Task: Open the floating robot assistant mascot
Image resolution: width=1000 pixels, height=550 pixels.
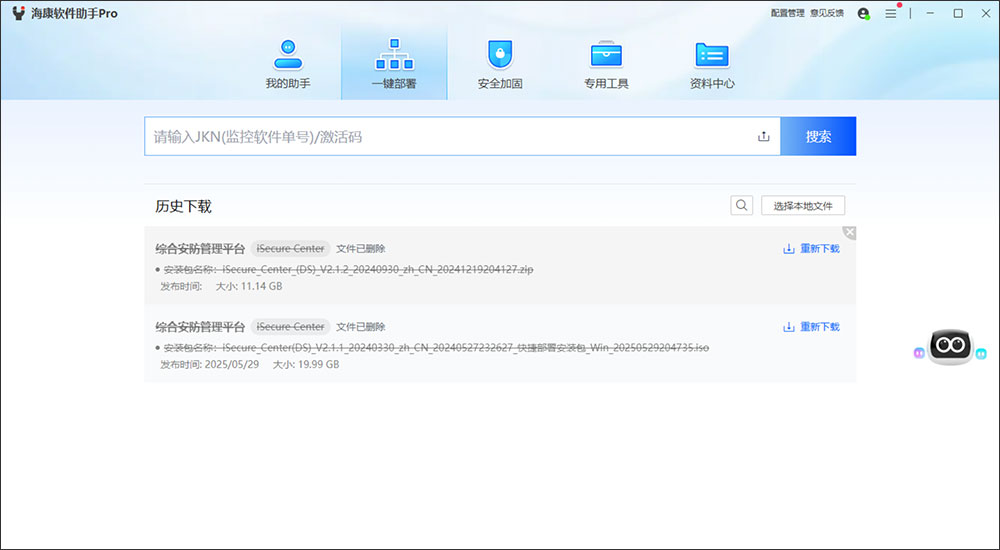Action: (950, 346)
